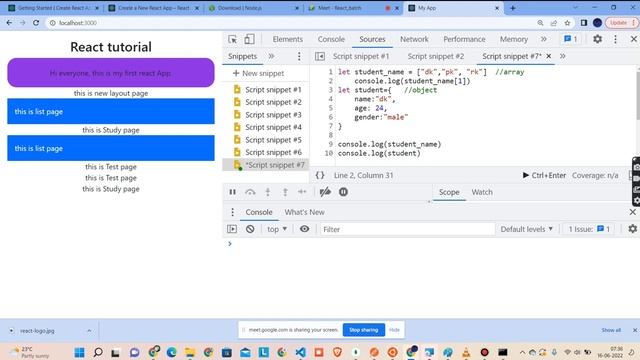Image resolution: width=640 pixels, height=360 pixels.
Task: Pause script execution
Action: 233,192
